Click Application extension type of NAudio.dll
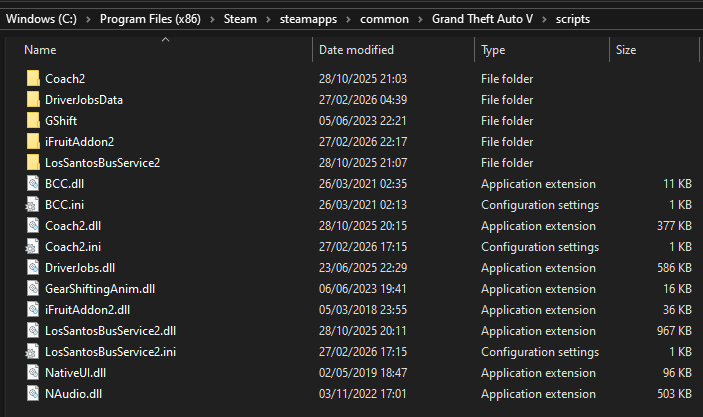Image resolution: width=703 pixels, height=417 pixels. click(538, 394)
